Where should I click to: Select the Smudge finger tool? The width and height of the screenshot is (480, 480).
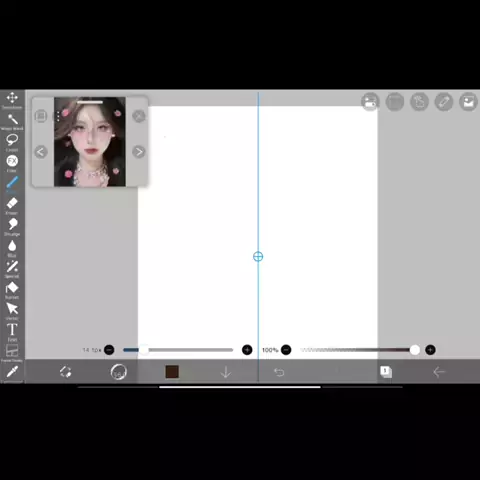12,224
